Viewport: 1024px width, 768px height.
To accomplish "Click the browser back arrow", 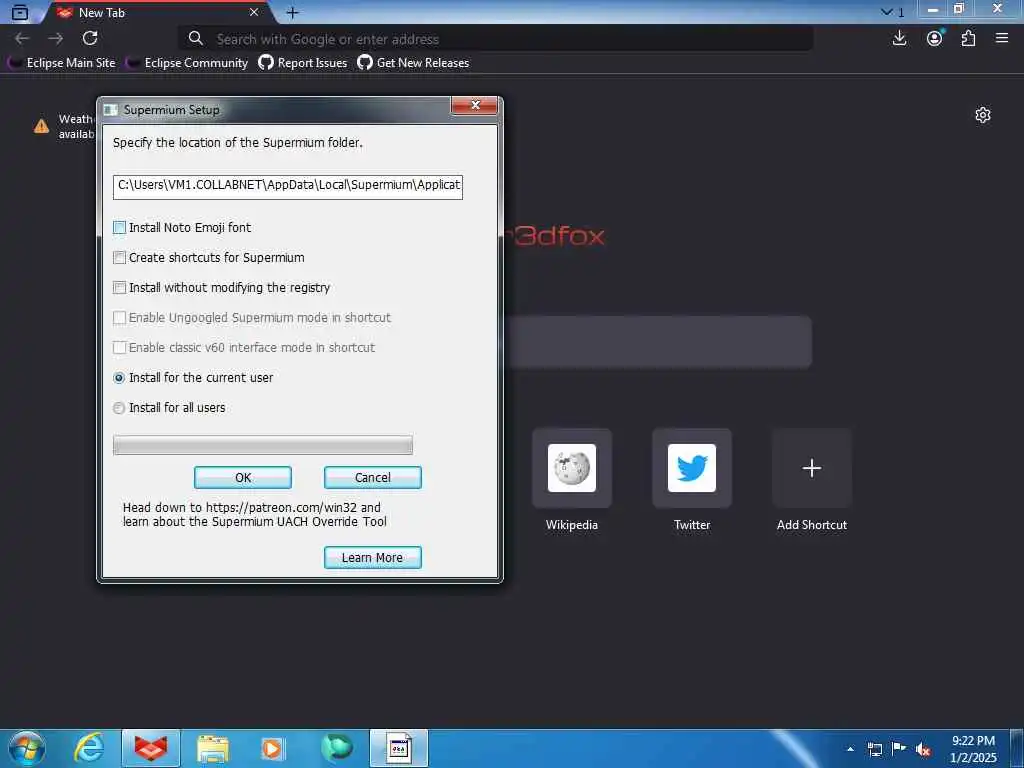I will pyautogui.click(x=22, y=39).
